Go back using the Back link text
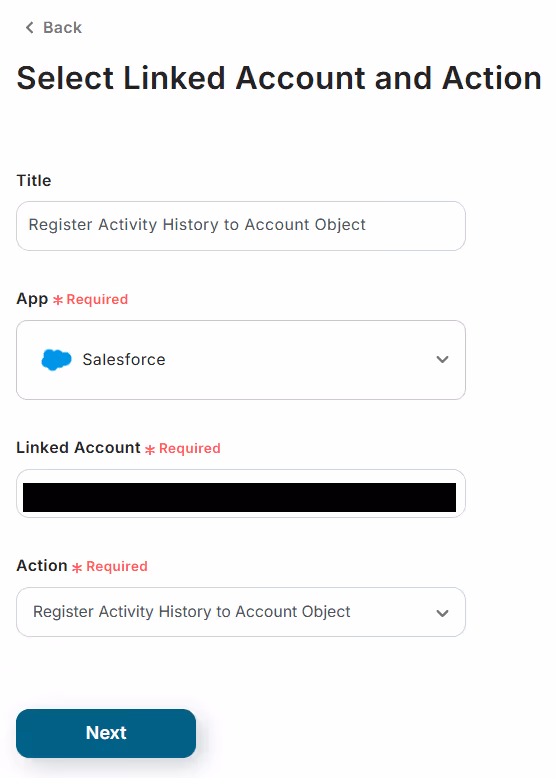556x778 pixels. (x=62, y=27)
